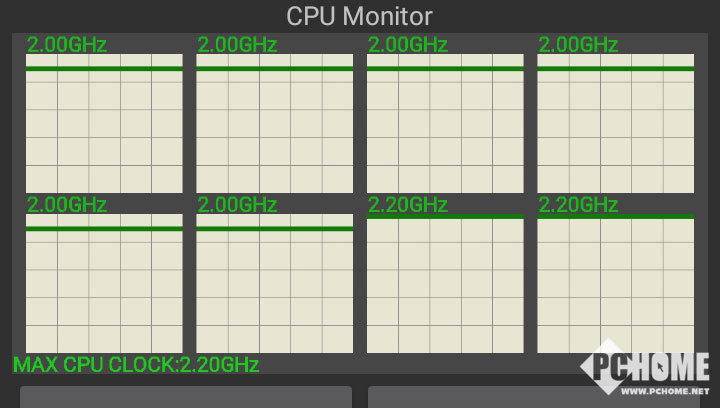Click the seventh core's 2.20GHz label
The image size is (720, 408).
408,205
